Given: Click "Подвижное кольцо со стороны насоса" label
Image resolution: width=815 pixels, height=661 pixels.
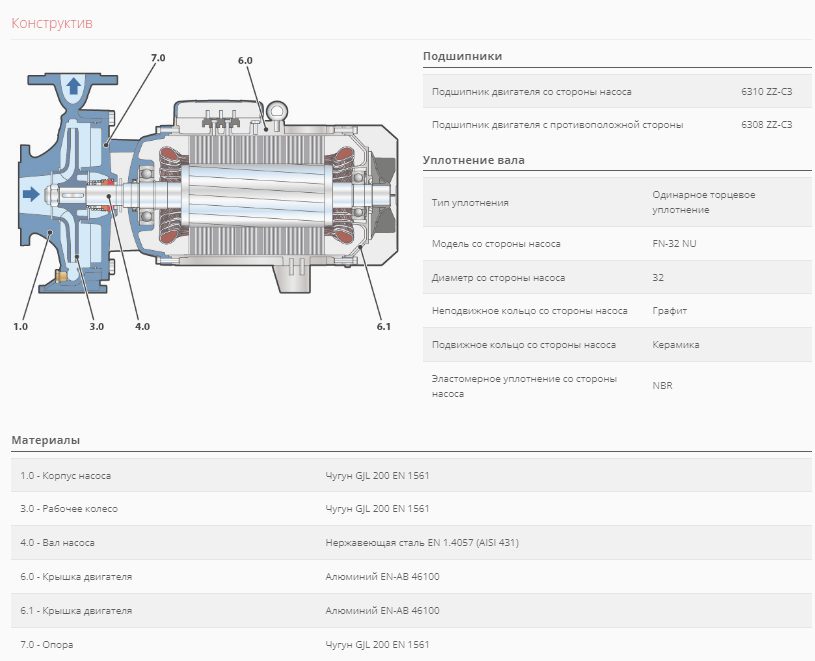Looking at the screenshot, I should pyautogui.click(x=524, y=345).
